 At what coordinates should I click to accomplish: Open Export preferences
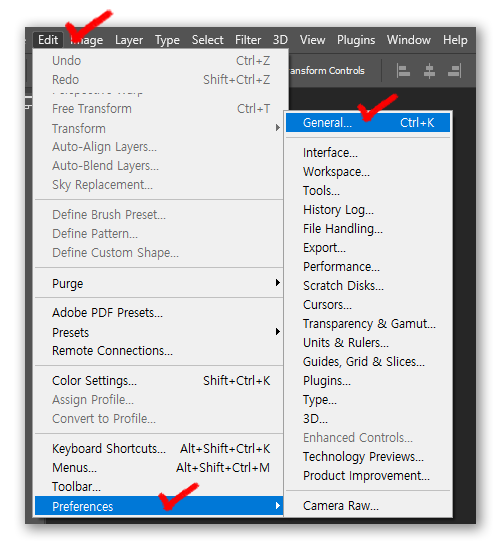coord(368,247)
